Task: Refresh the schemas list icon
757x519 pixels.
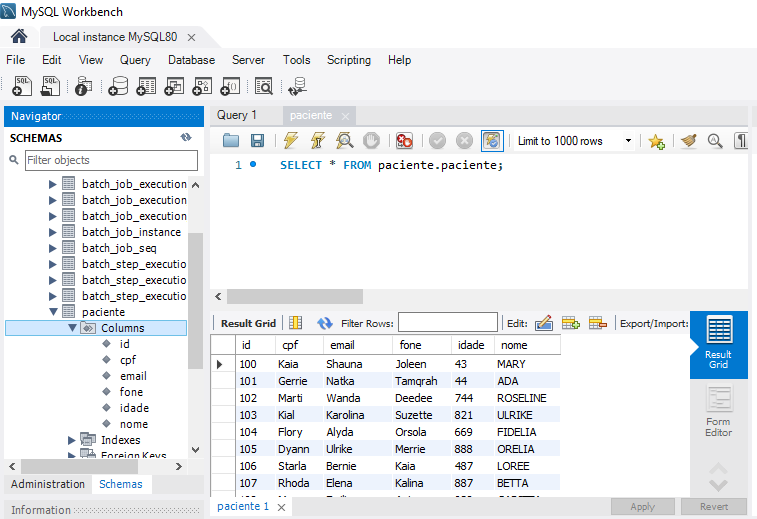Action: tap(186, 138)
